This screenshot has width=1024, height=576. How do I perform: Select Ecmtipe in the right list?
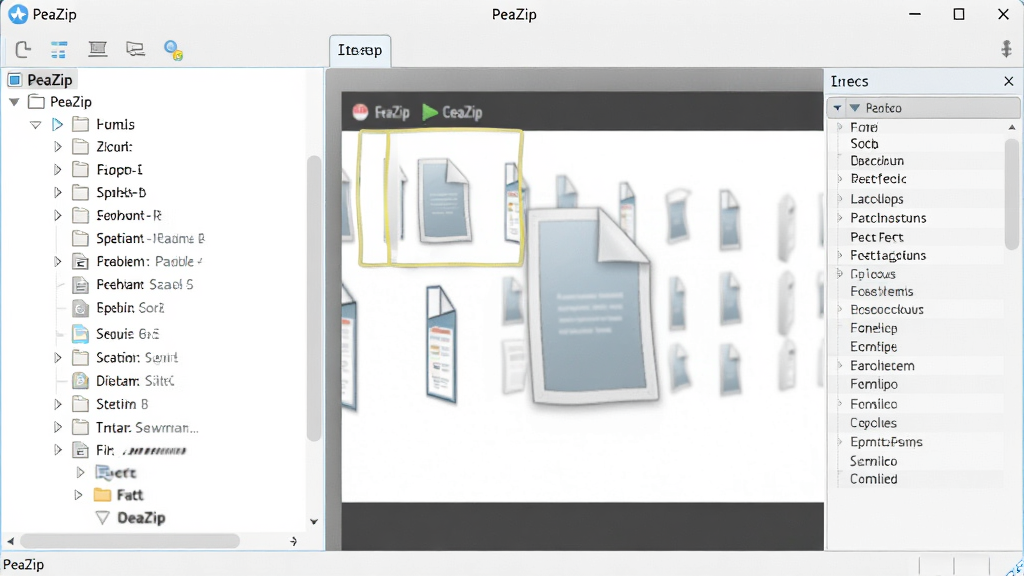[874, 347]
